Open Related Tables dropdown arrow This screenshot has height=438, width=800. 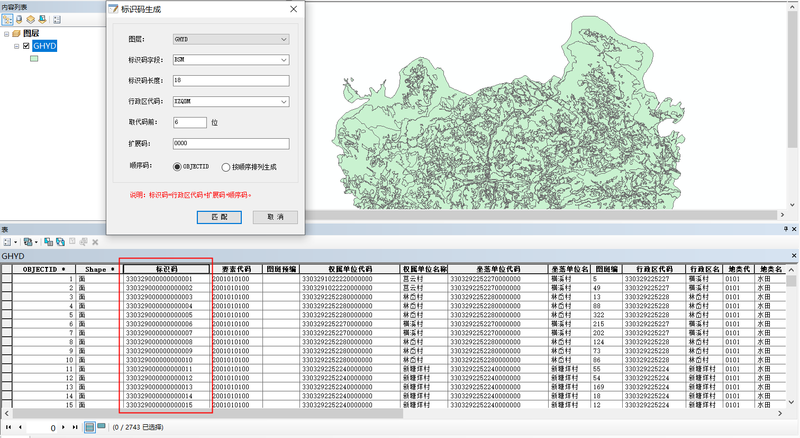36,242
